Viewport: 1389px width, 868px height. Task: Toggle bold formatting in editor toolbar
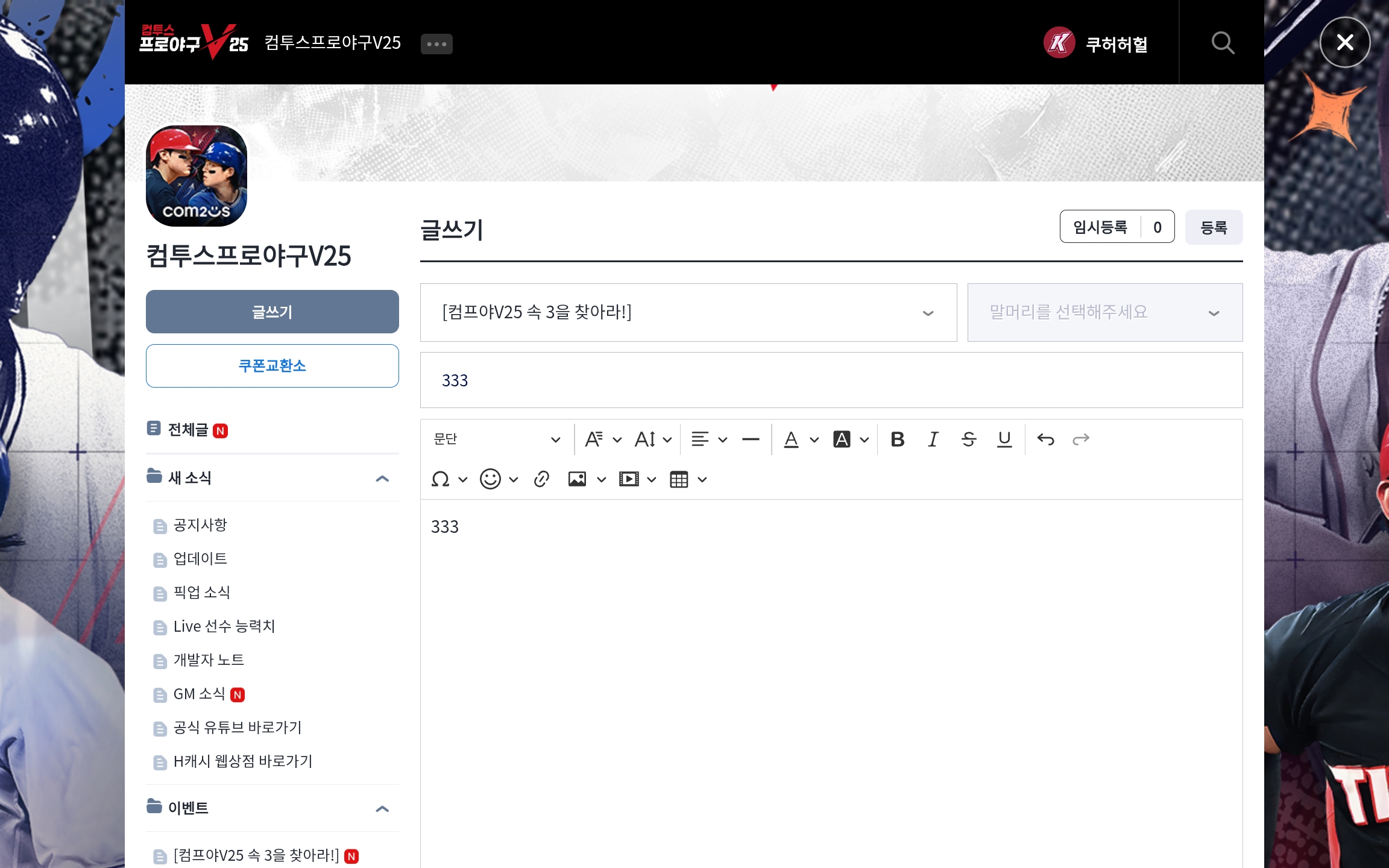897,439
